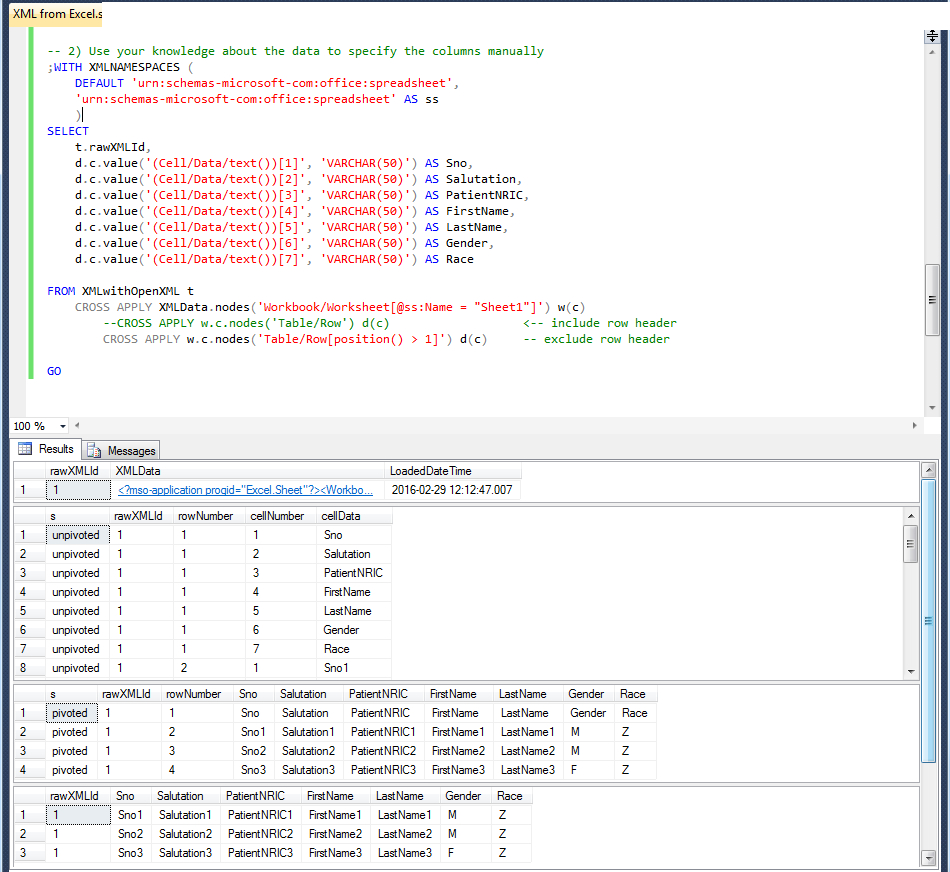Viewport: 950px width, 872px height.
Task: Click the editor split-window handle icon
Action: [x=932, y=36]
